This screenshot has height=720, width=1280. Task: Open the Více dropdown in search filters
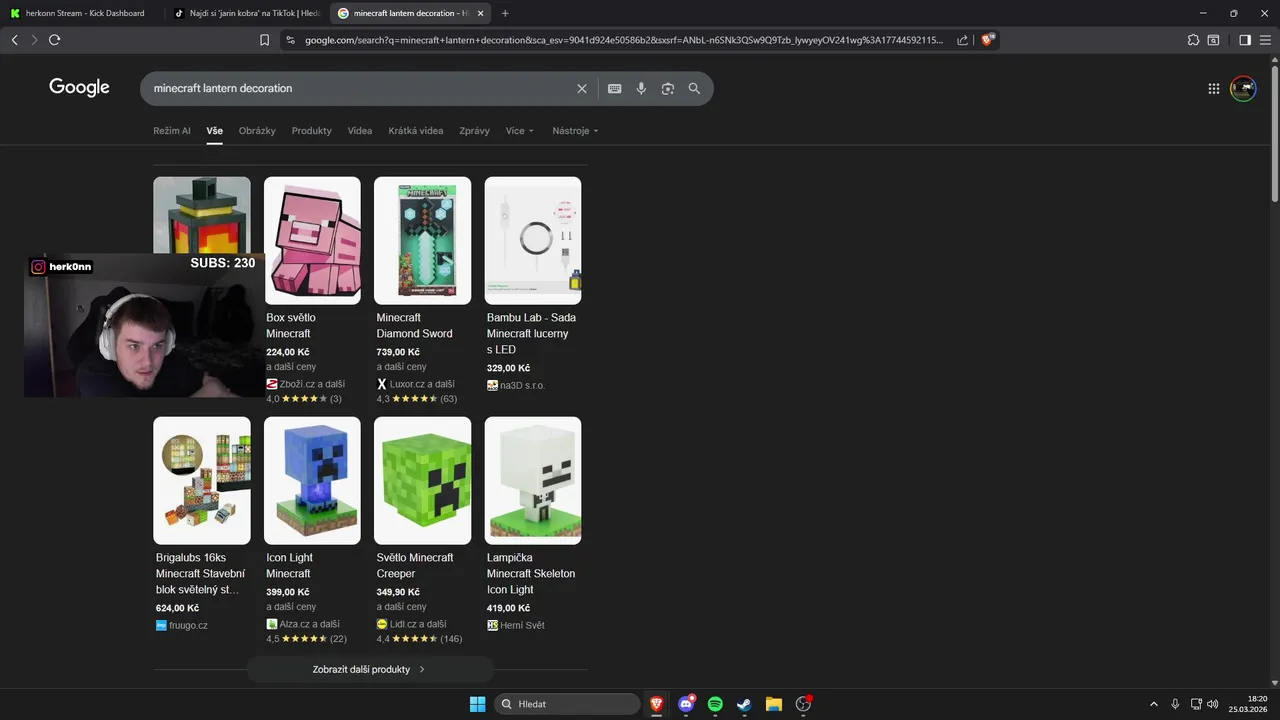pos(520,131)
